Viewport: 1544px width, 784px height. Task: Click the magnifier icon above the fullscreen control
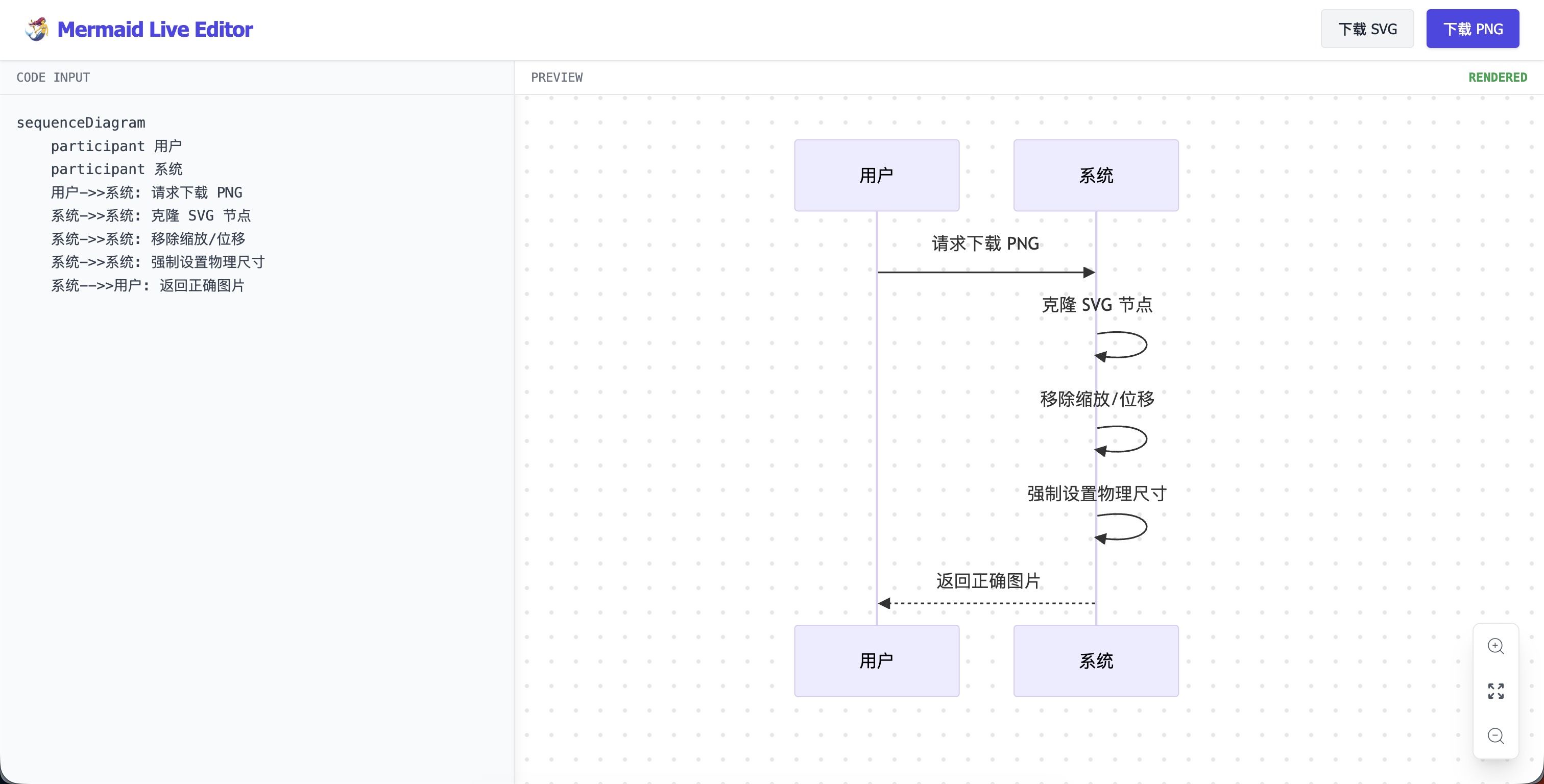pos(1496,646)
